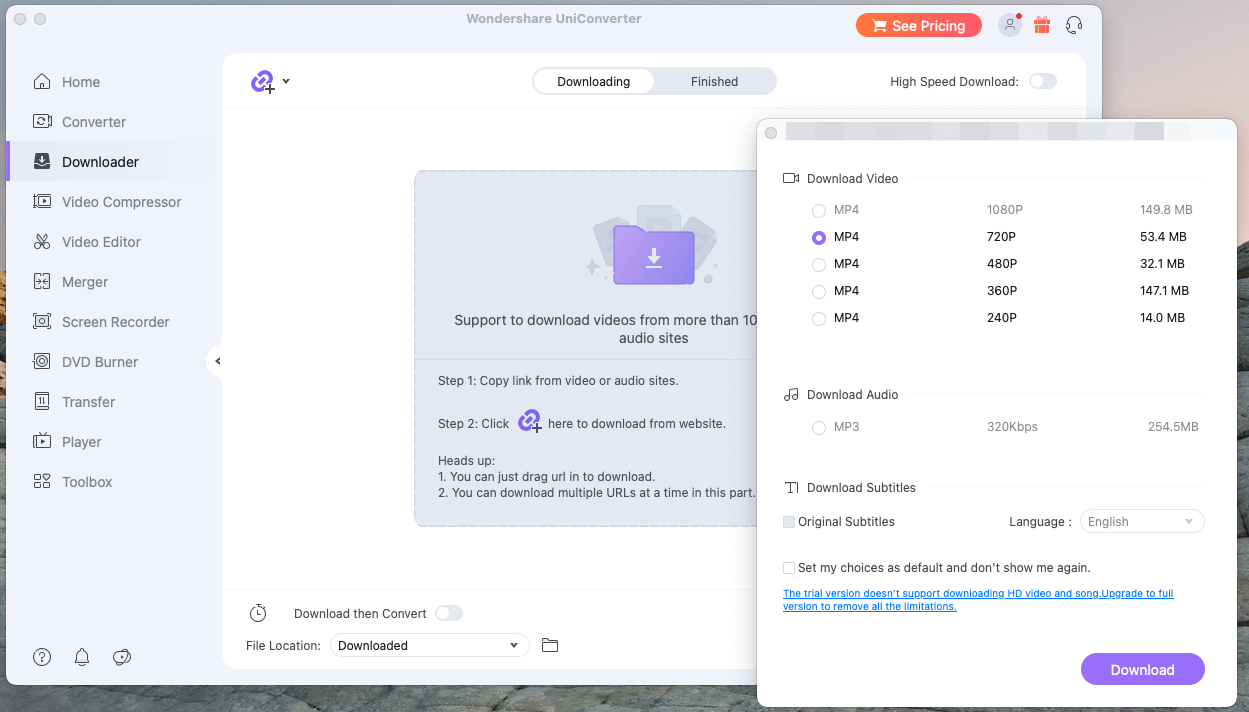Open the file location folder icon
Viewport: 1249px width, 712px height.
(x=549, y=645)
